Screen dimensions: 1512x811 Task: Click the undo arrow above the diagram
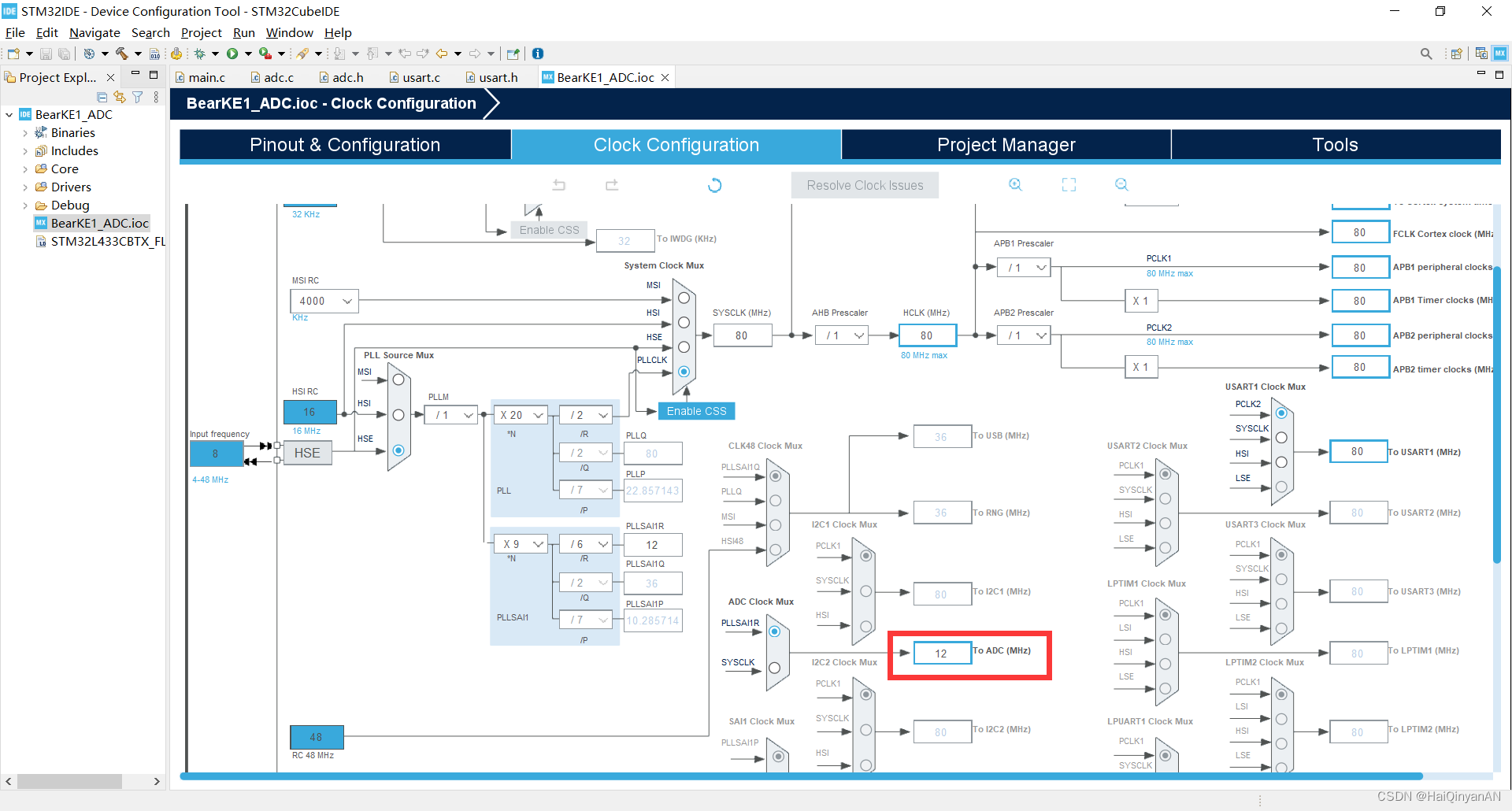click(x=559, y=185)
